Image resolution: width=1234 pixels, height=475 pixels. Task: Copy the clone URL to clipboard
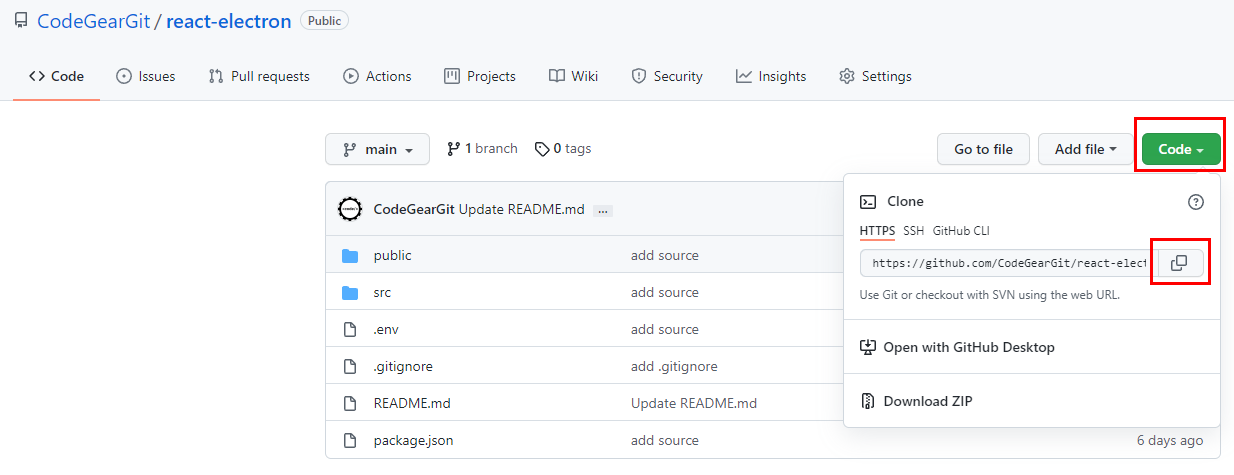coord(1180,263)
